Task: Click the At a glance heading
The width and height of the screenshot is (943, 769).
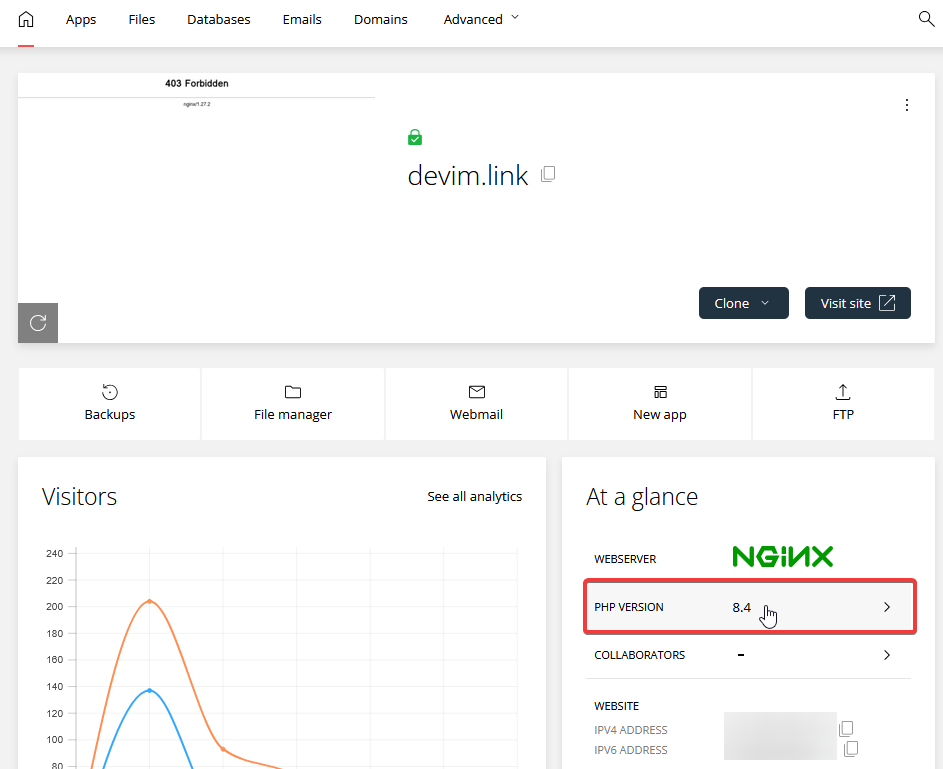Action: [x=642, y=497]
